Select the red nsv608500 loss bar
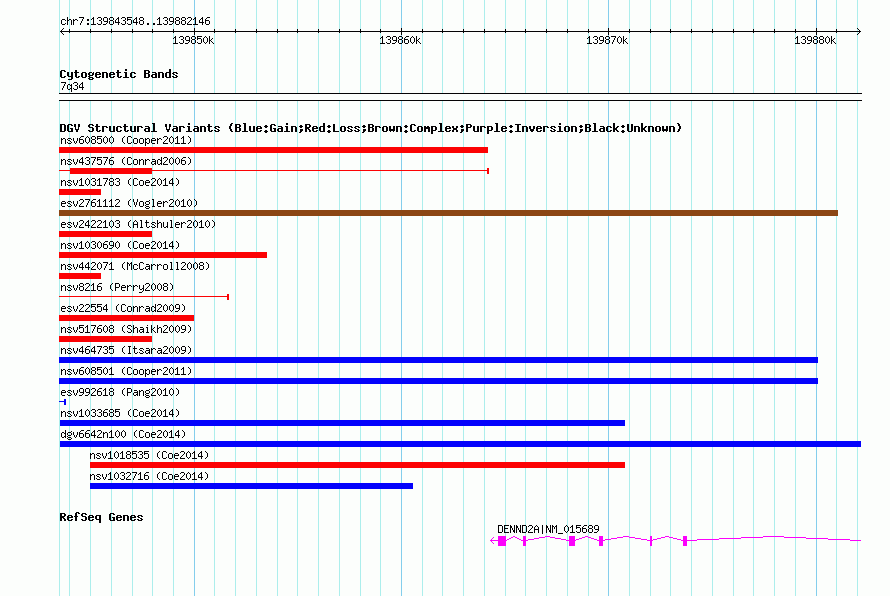This screenshot has height=596, width=890. click(x=274, y=150)
